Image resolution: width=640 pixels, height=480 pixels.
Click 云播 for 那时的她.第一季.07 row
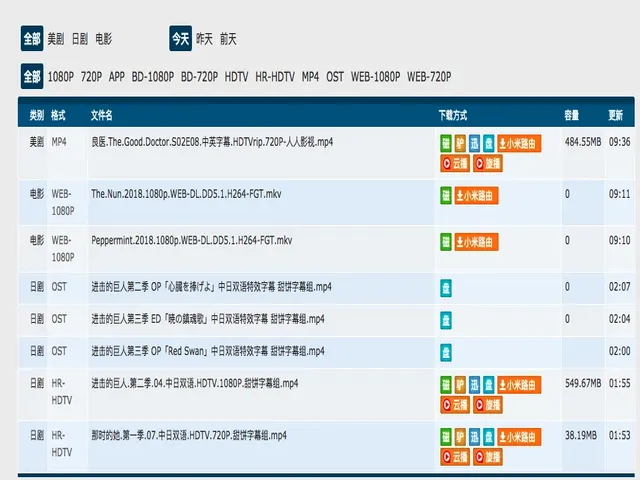(x=455, y=457)
